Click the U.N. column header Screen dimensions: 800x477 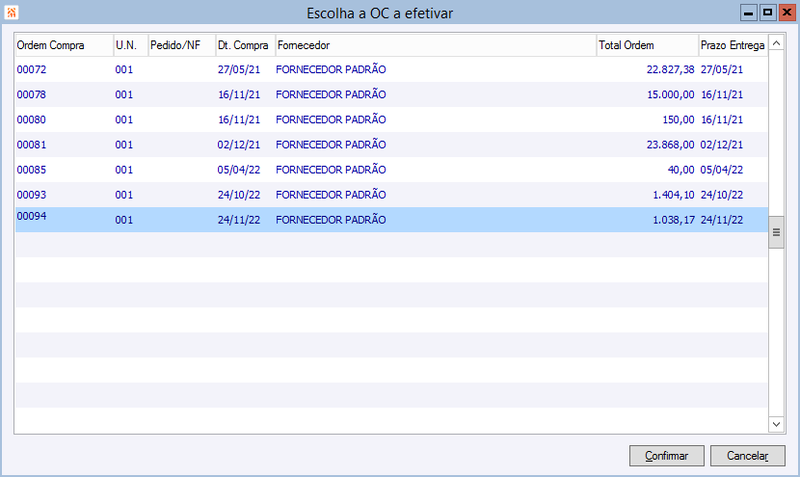[131, 45]
